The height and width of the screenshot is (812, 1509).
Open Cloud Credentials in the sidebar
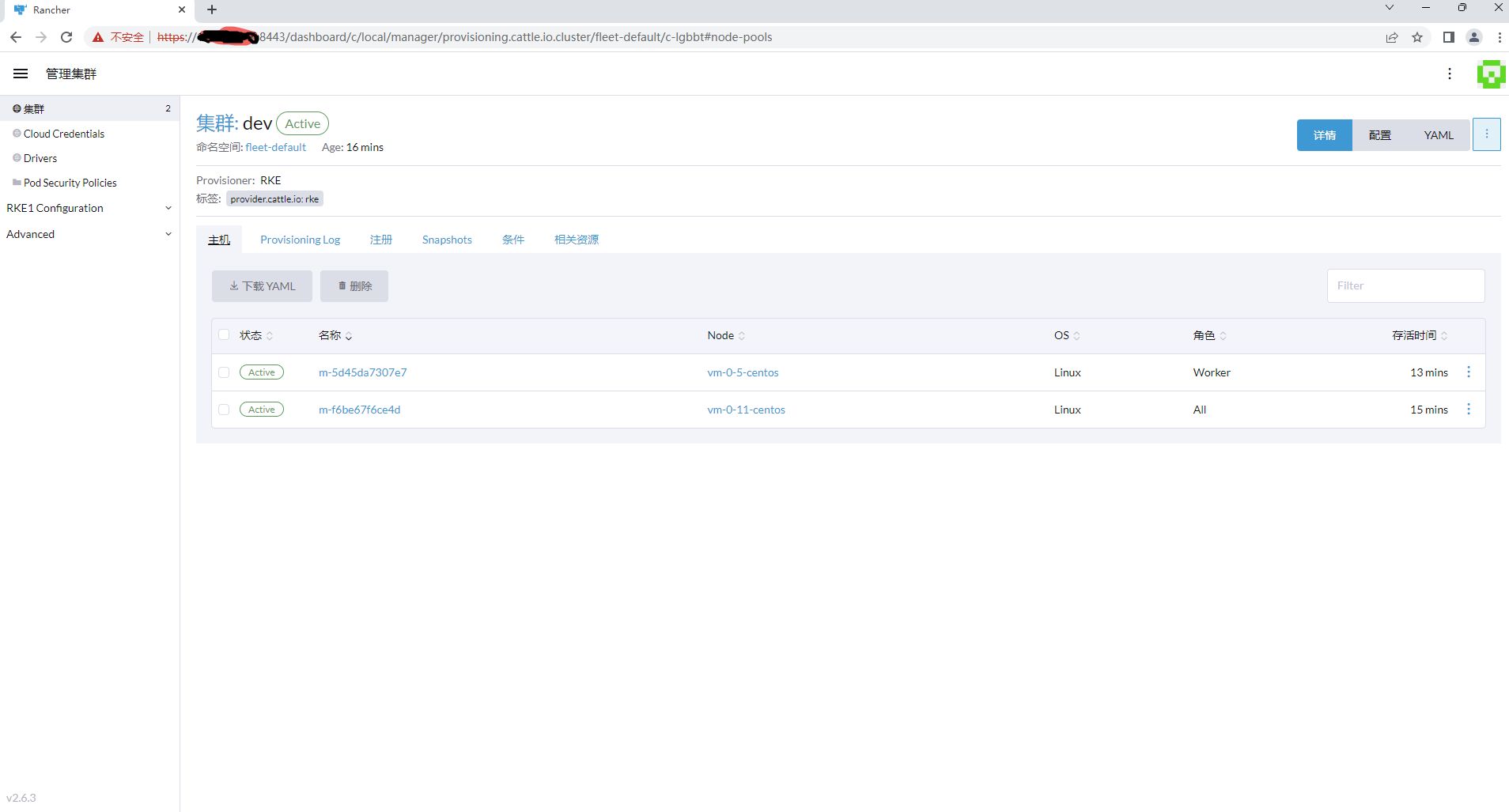coord(64,134)
